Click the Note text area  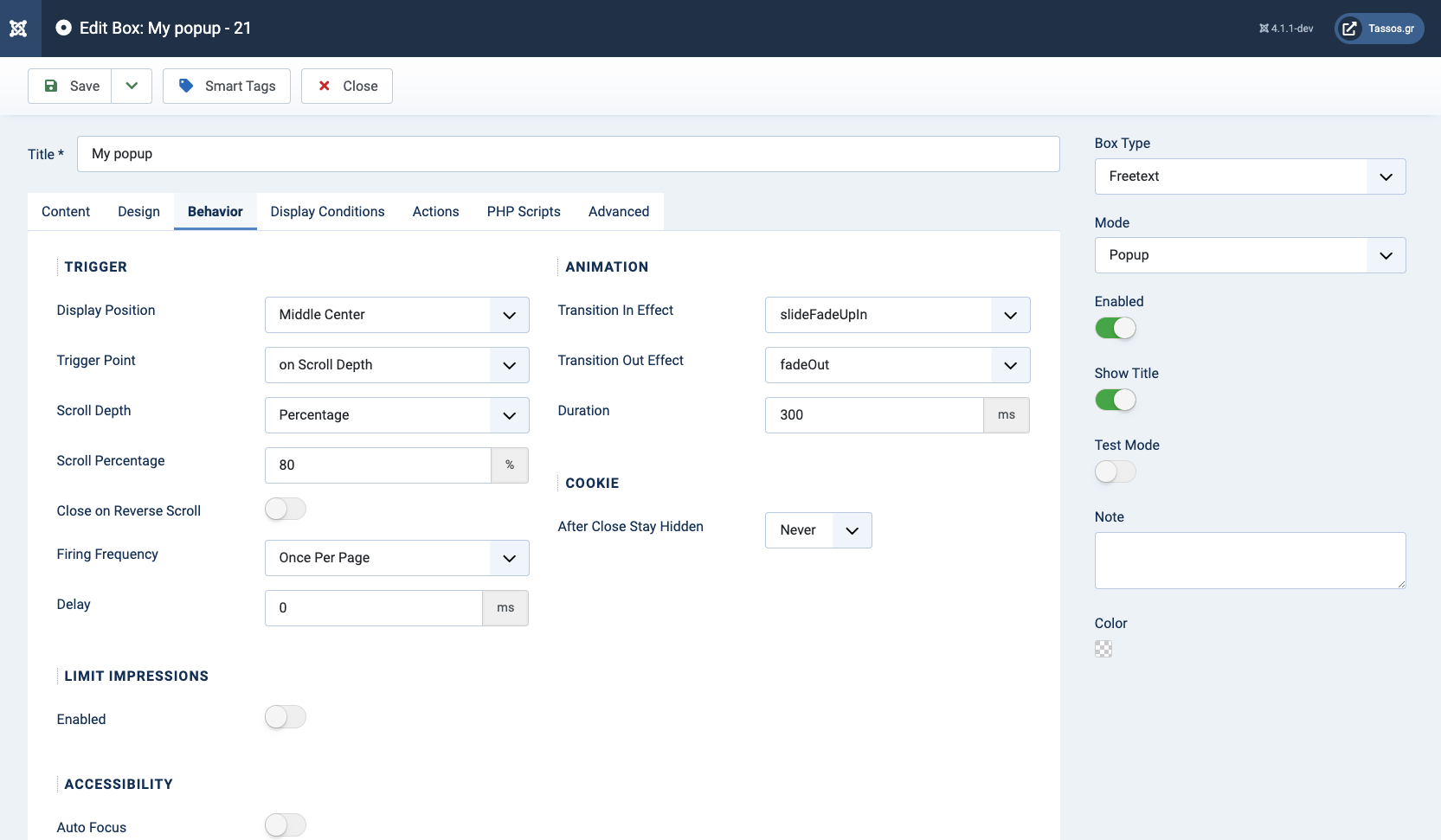click(1250, 561)
